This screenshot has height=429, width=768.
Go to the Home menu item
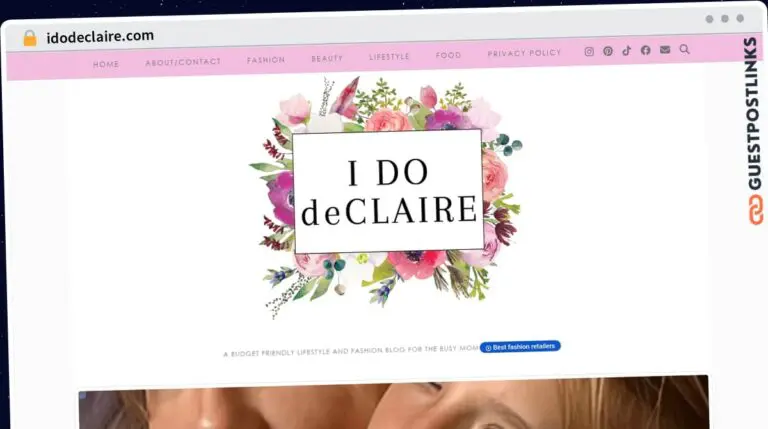tap(106, 64)
